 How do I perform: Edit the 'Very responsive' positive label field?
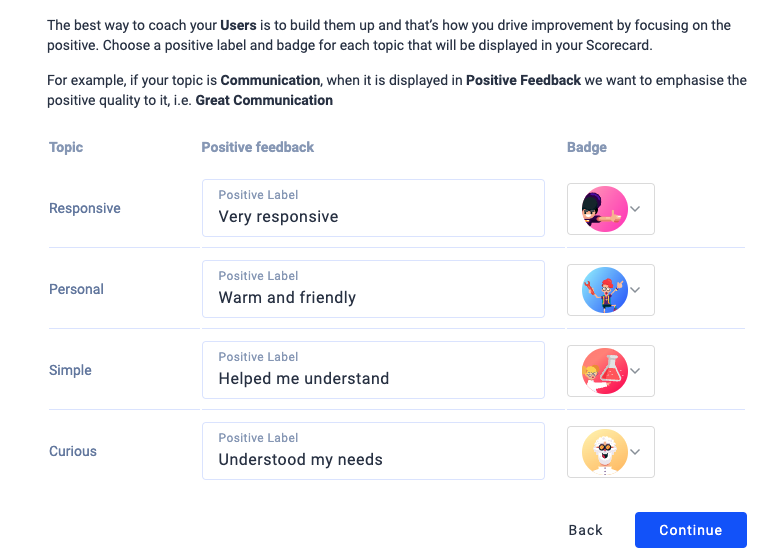(373, 208)
